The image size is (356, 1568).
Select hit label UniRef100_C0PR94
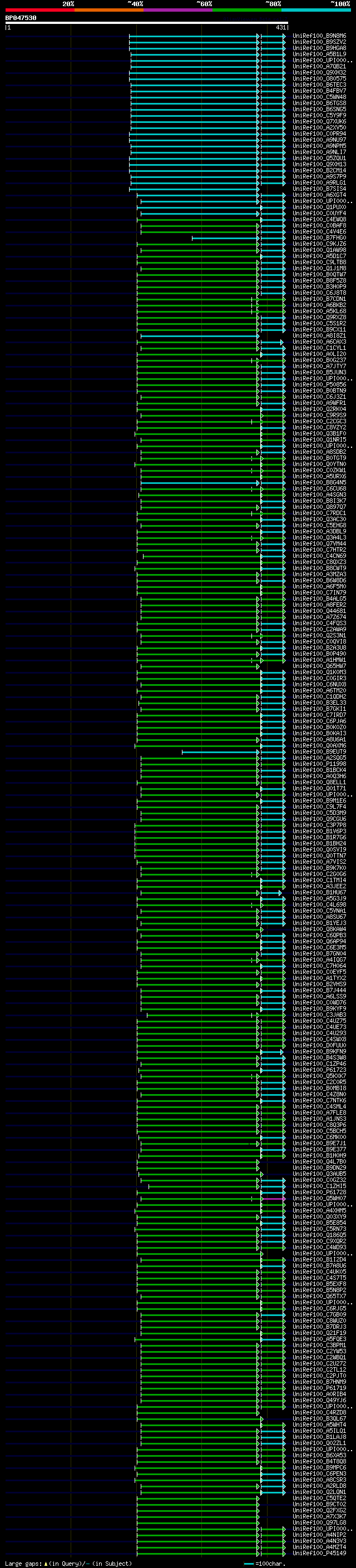coord(319,134)
